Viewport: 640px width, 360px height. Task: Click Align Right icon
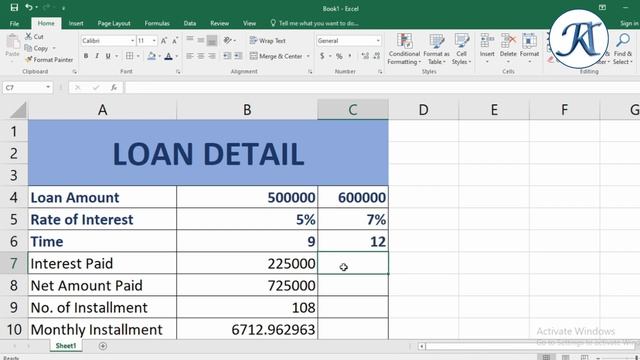point(212,56)
